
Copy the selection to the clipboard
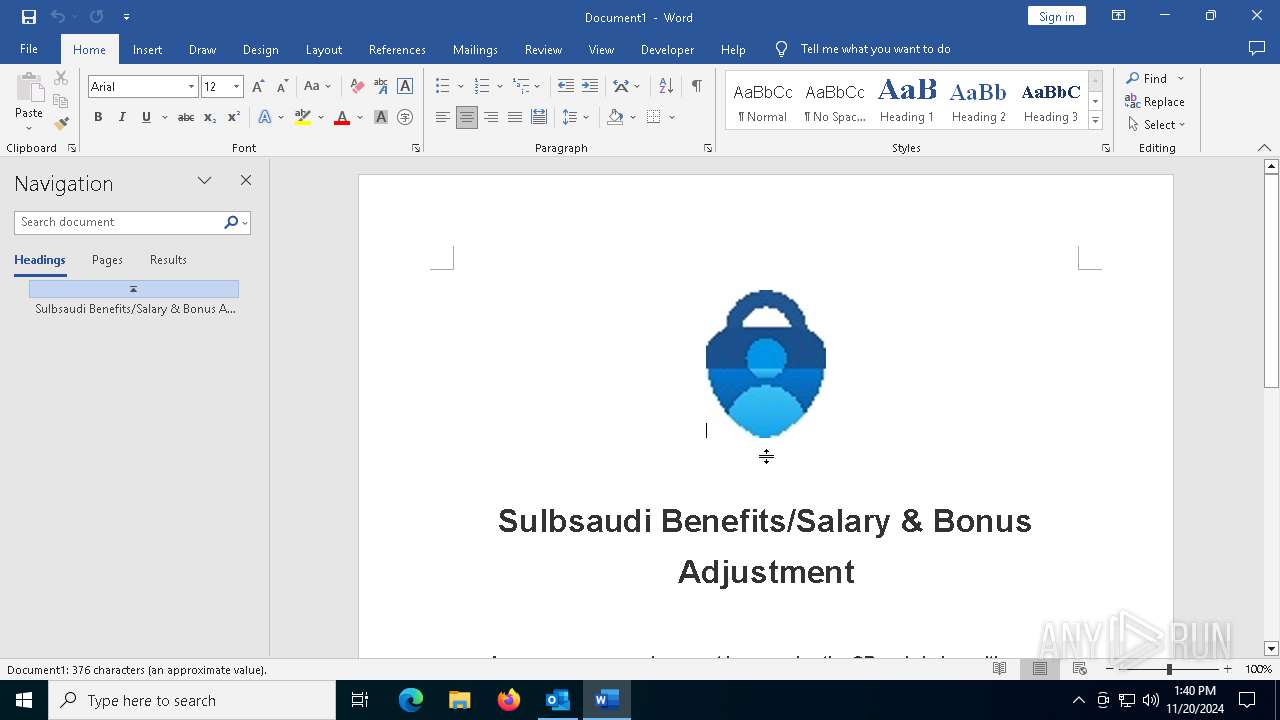(61, 101)
